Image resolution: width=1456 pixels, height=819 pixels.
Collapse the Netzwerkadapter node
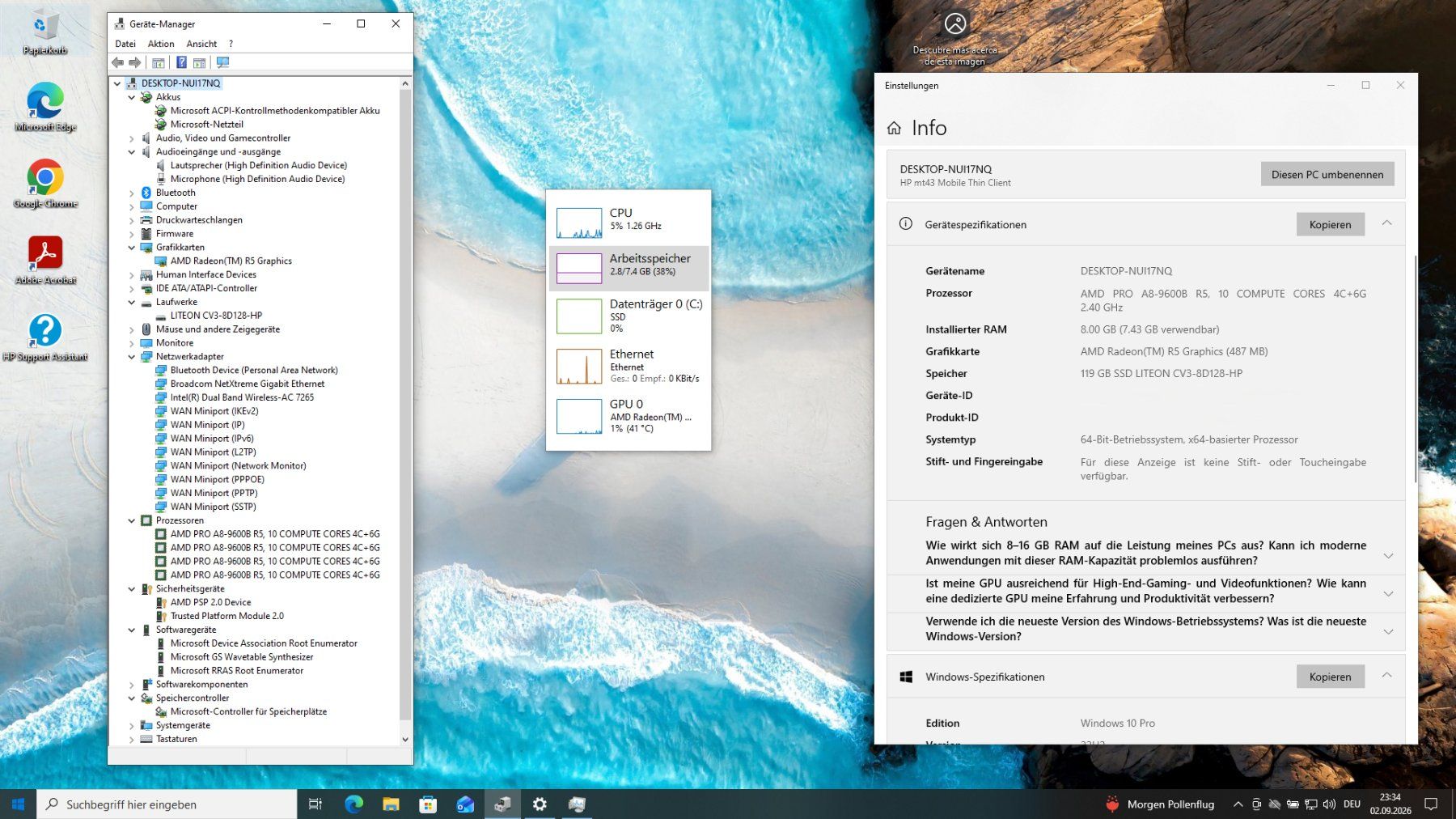pyautogui.click(x=132, y=357)
